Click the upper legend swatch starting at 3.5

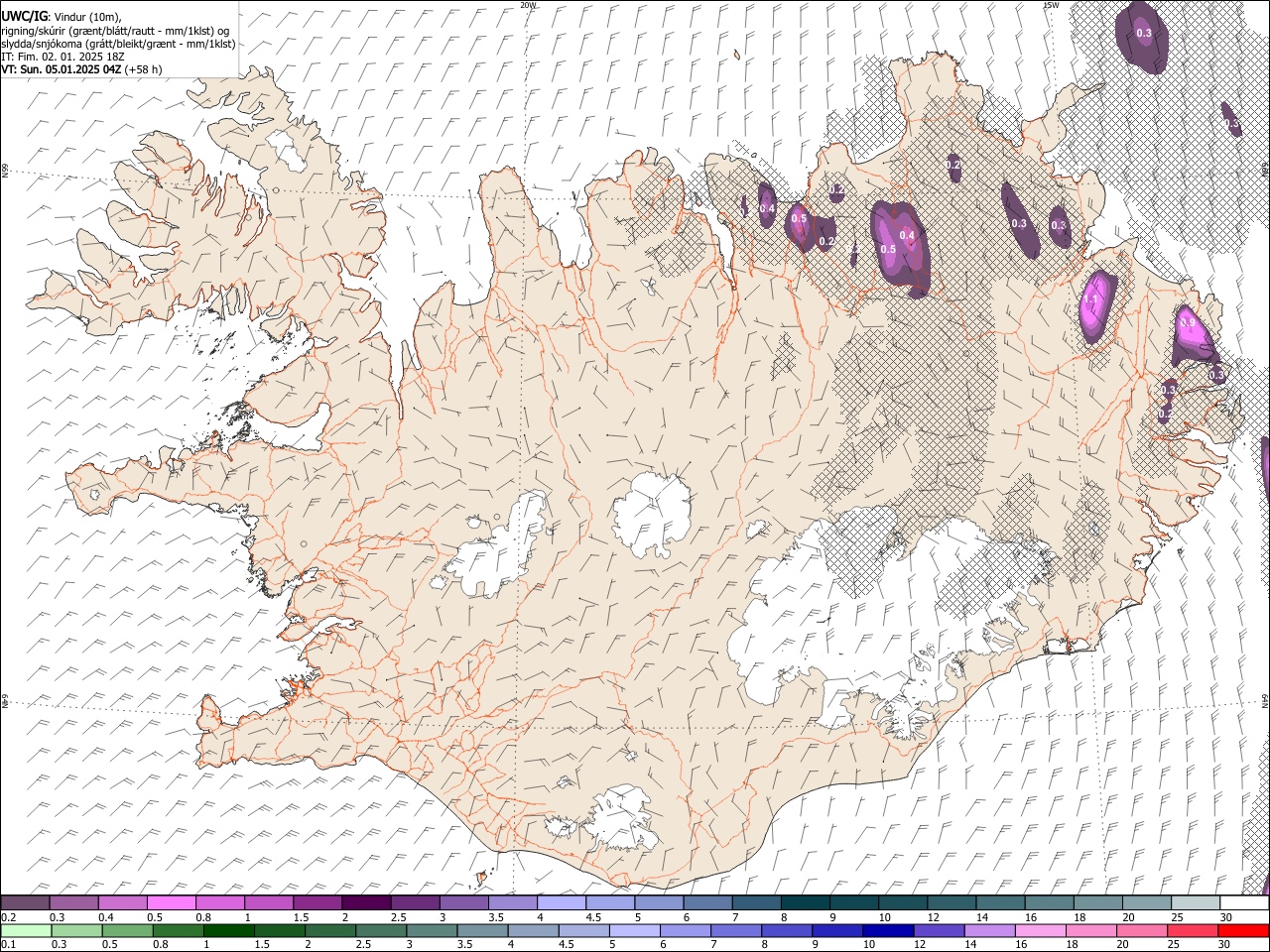click(x=512, y=902)
